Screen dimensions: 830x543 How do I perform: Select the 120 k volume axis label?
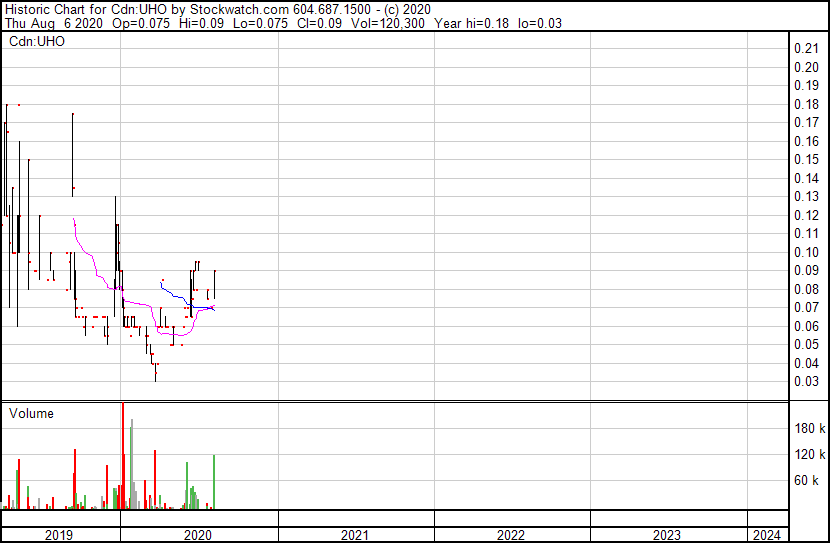[808, 454]
